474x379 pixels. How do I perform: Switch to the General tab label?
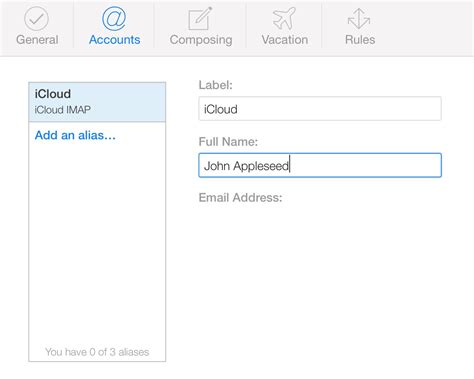(37, 40)
